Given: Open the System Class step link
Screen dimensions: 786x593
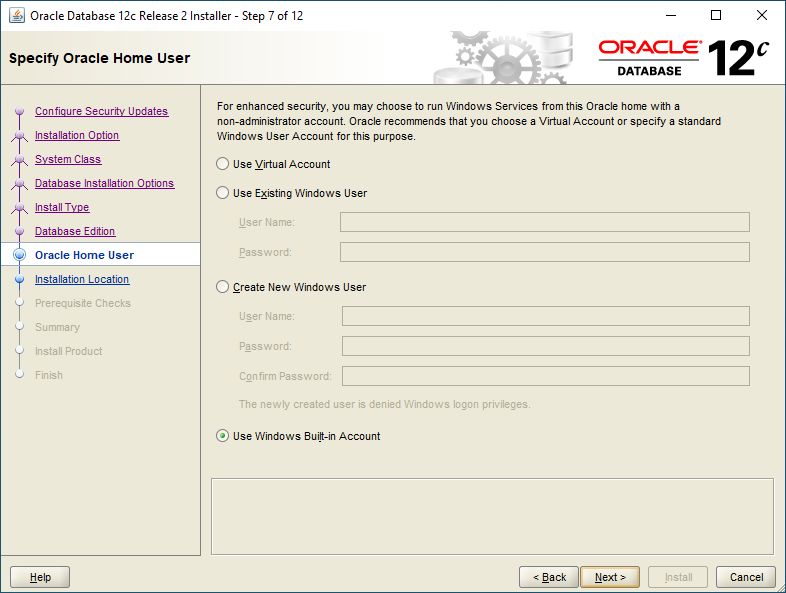Looking at the screenshot, I should 68,159.
